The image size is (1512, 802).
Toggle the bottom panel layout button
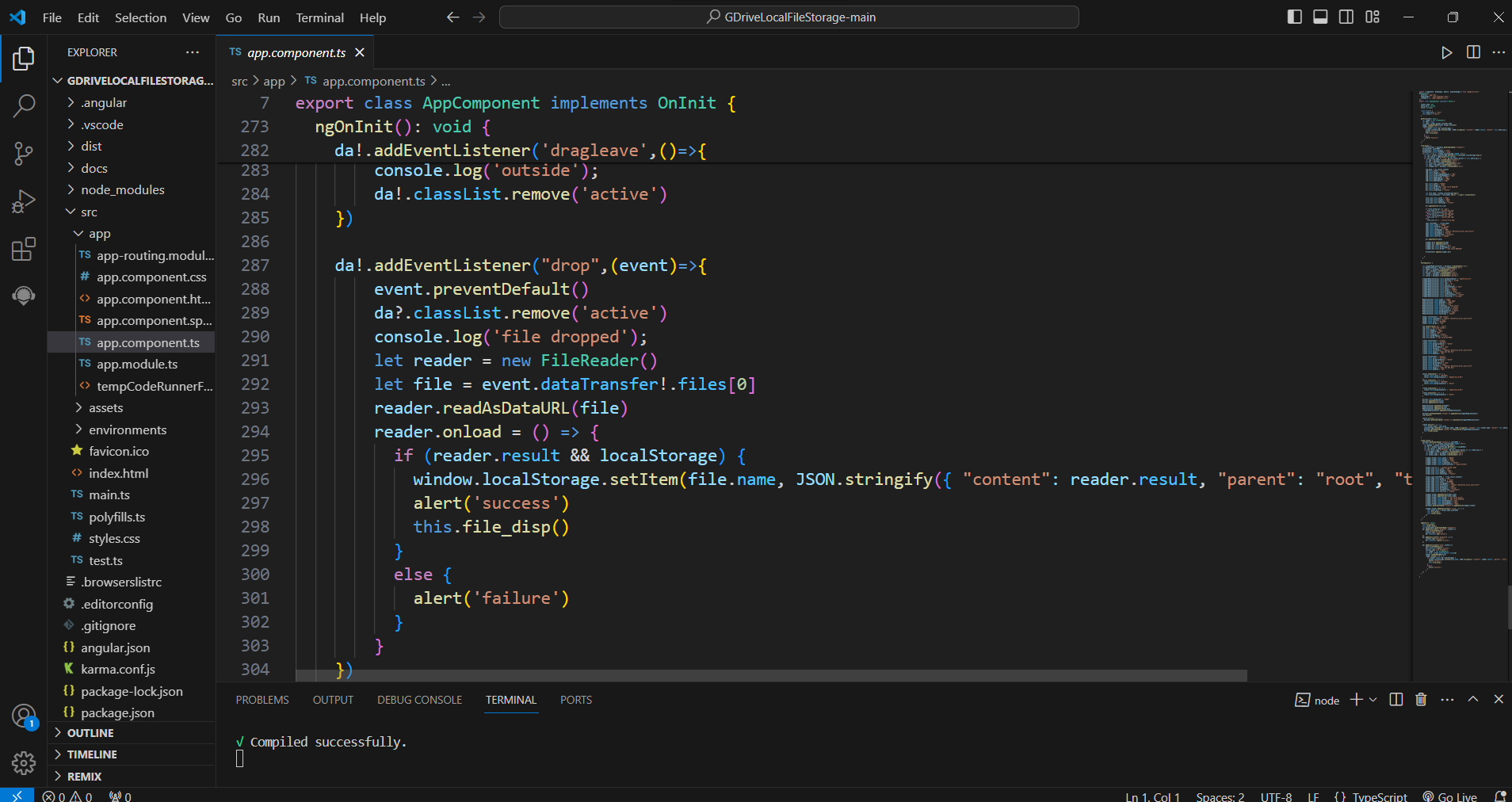[1320, 17]
